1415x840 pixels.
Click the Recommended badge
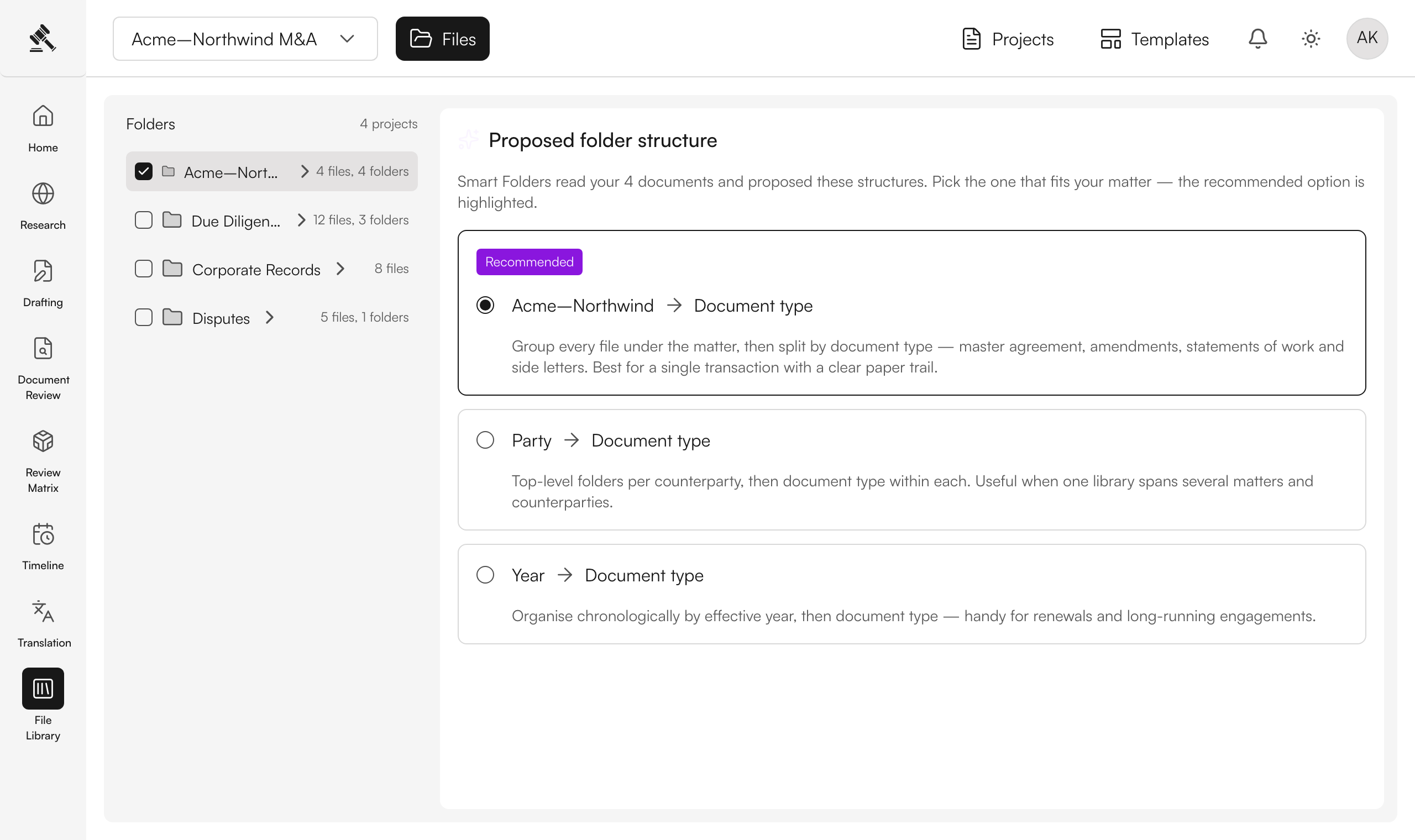click(529, 261)
